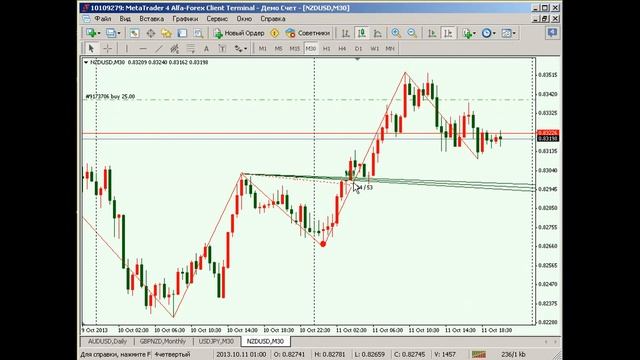Switch to candlestick chart display
Screen dimensions: 640x360
[x=362, y=33]
